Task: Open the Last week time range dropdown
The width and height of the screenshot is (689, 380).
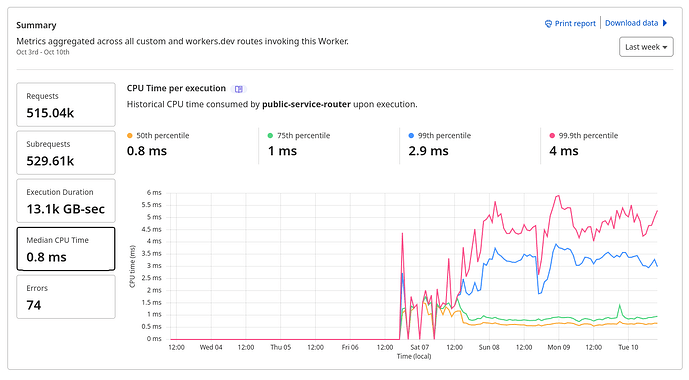Action: click(x=646, y=47)
